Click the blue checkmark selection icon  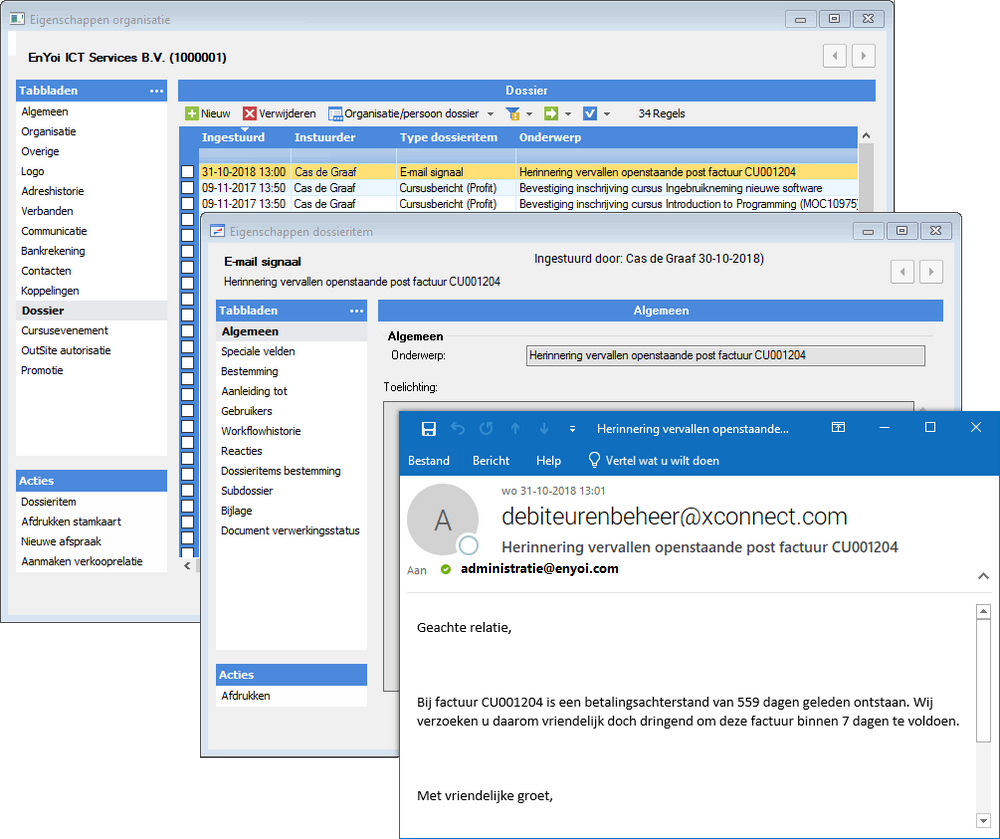[x=591, y=114]
